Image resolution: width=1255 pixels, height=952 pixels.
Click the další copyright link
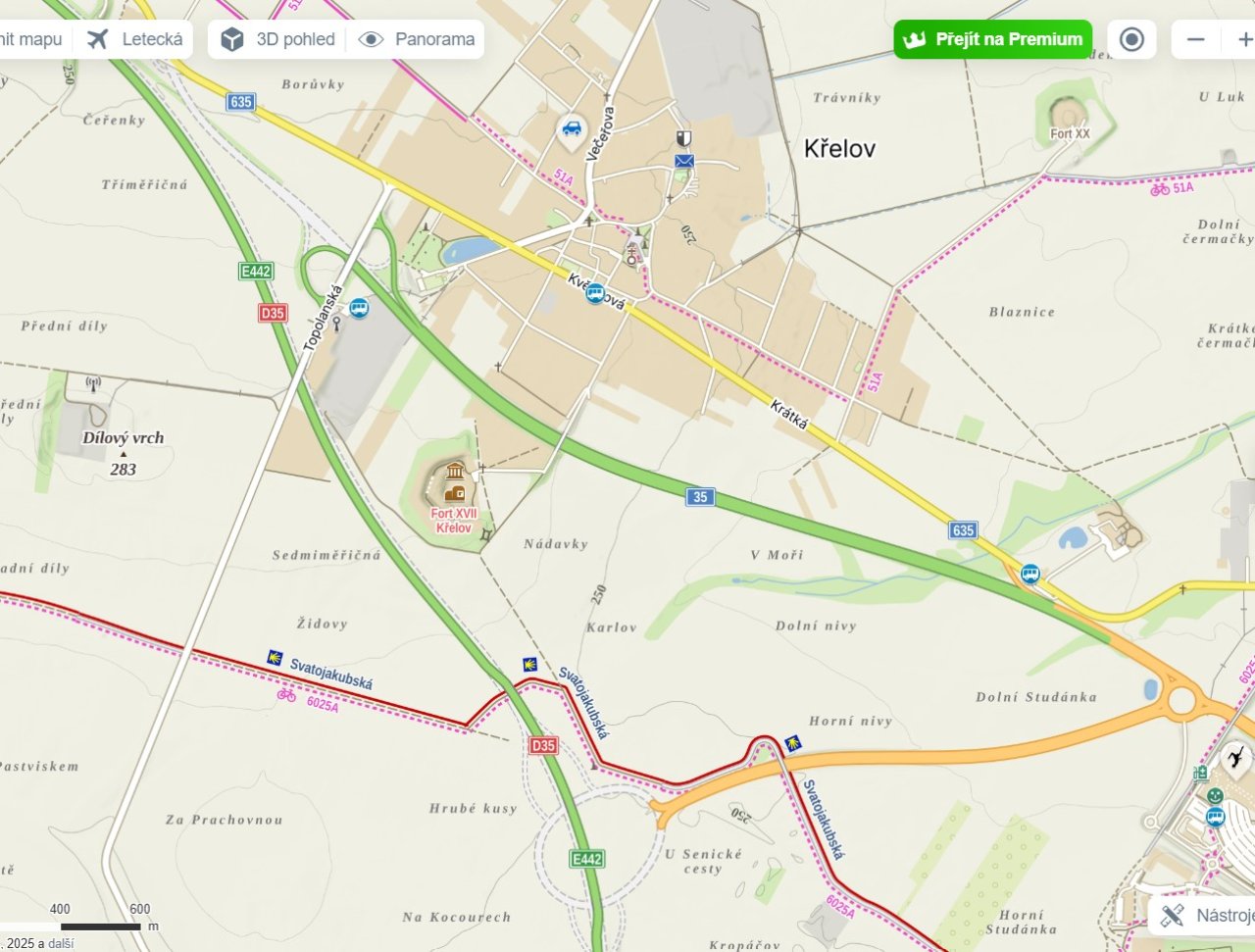(x=61, y=943)
